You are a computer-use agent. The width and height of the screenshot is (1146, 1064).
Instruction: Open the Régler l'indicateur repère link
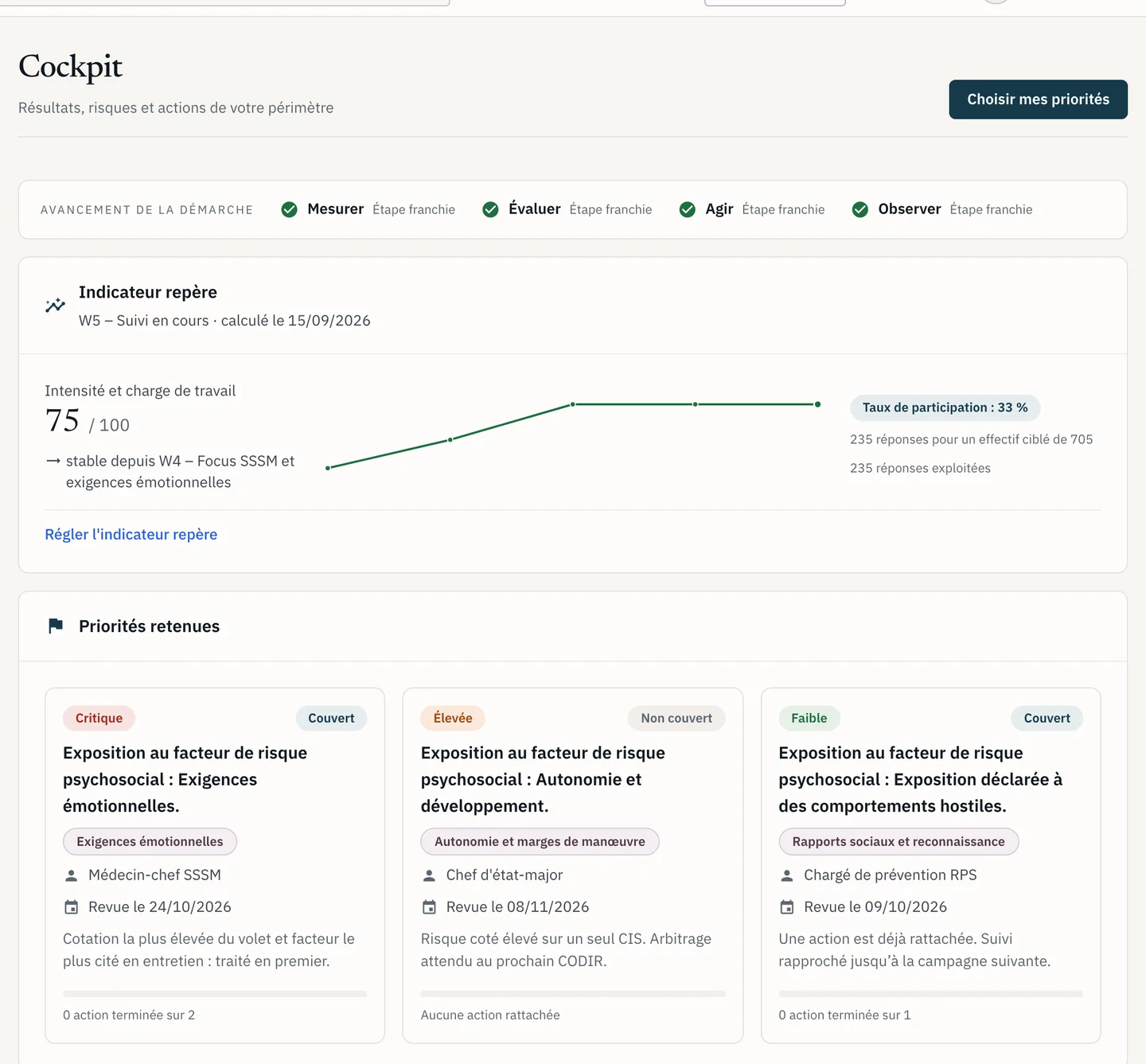click(131, 534)
